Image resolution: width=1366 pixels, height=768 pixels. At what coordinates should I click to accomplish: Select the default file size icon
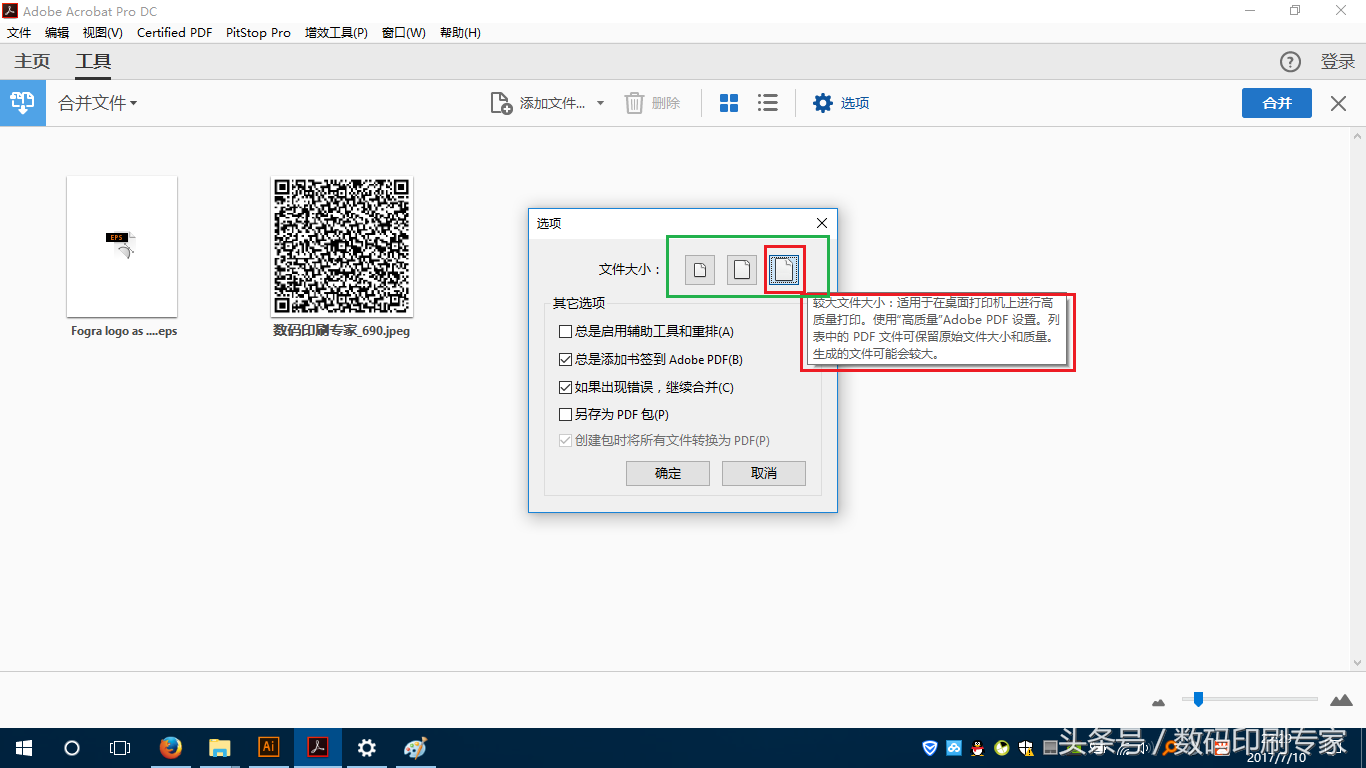[x=742, y=270]
